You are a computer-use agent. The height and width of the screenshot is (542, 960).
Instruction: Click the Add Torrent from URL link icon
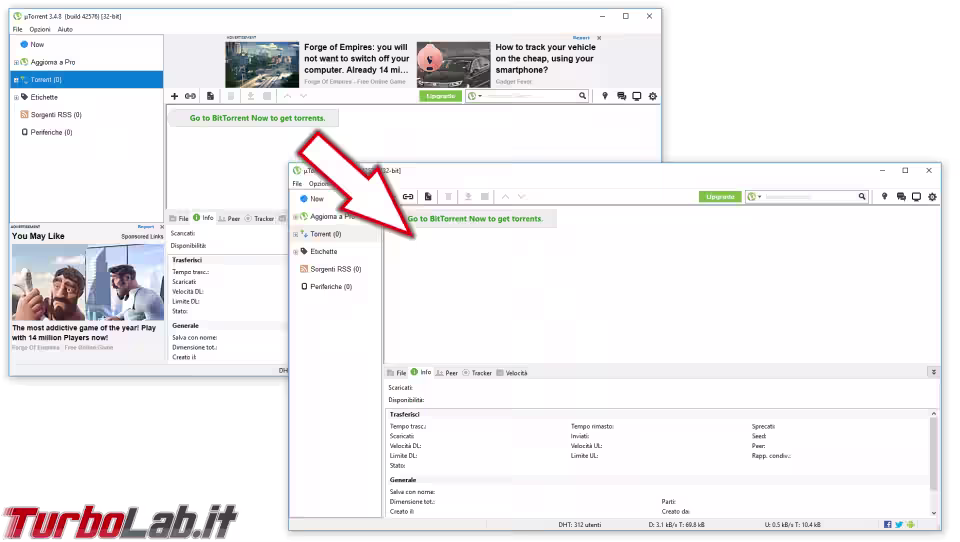click(x=190, y=96)
